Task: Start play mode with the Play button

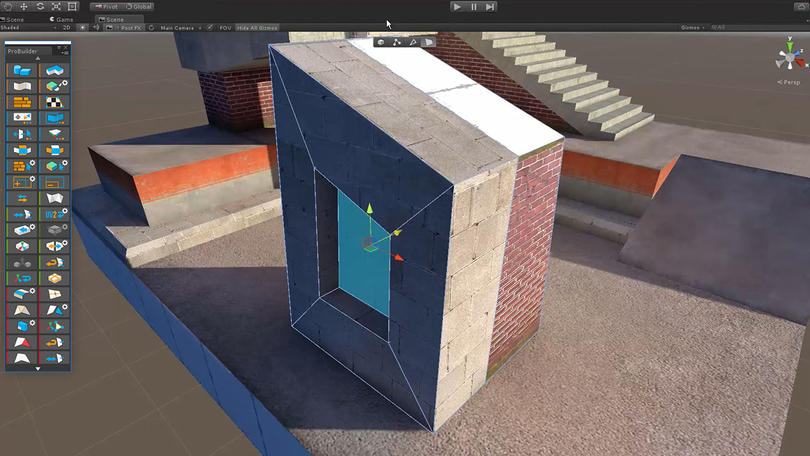Action: (x=457, y=7)
